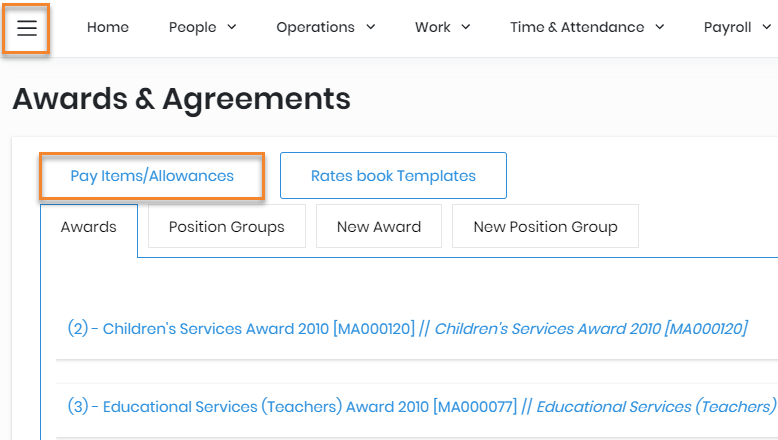Viewport: 778px width, 440px height.
Task: Select the Awards tab
Action: tap(89, 227)
